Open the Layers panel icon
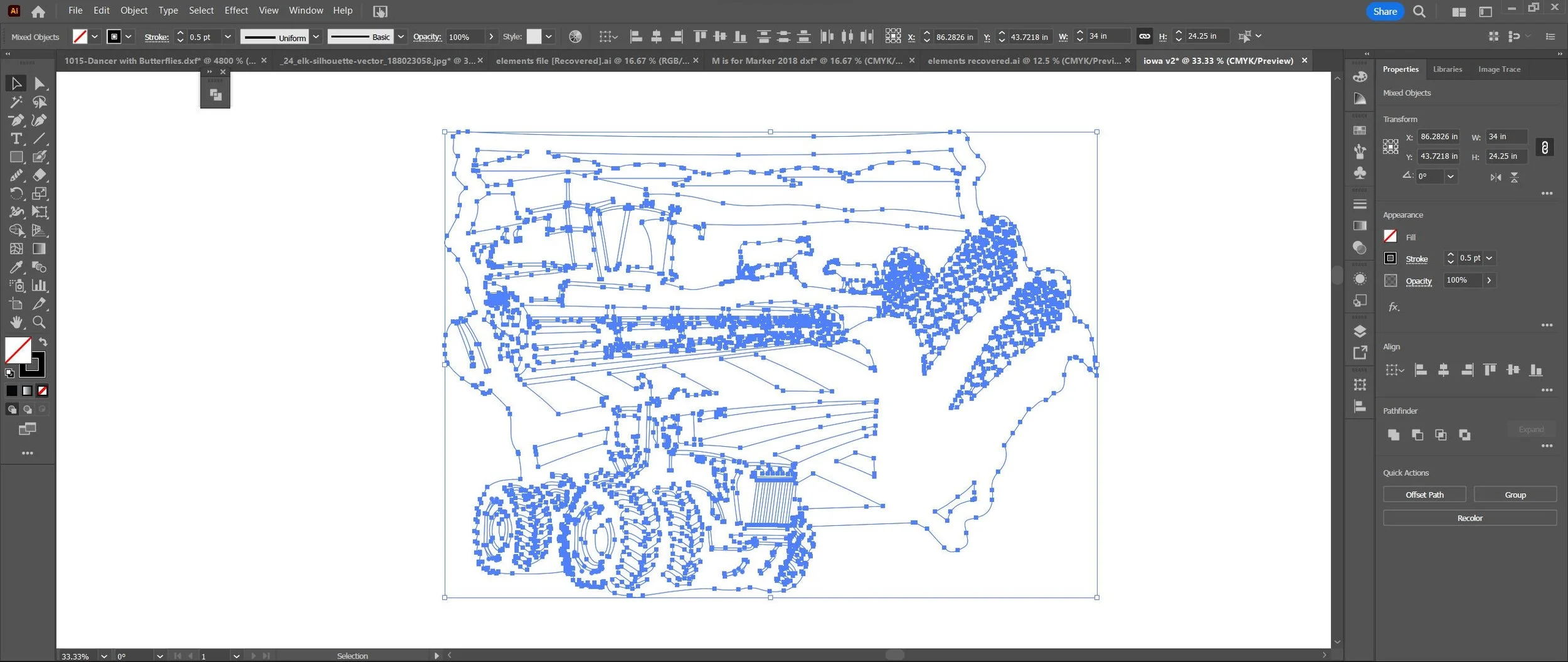The width and height of the screenshot is (1568, 662). tap(1360, 331)
